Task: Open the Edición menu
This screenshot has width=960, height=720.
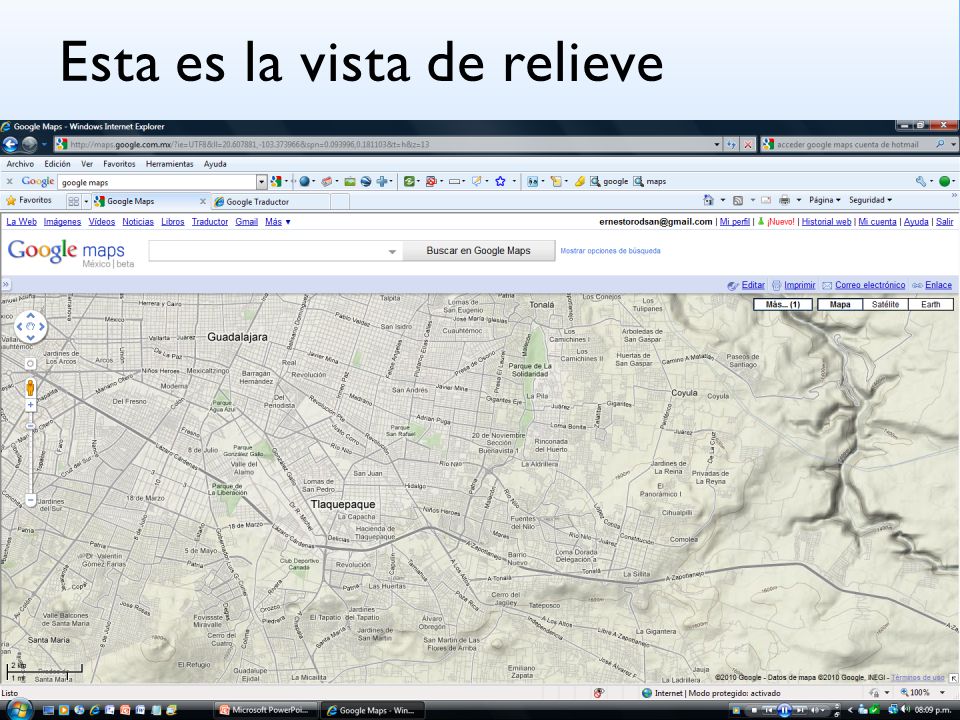Action: pyautogui.click(x=57, y=164)
